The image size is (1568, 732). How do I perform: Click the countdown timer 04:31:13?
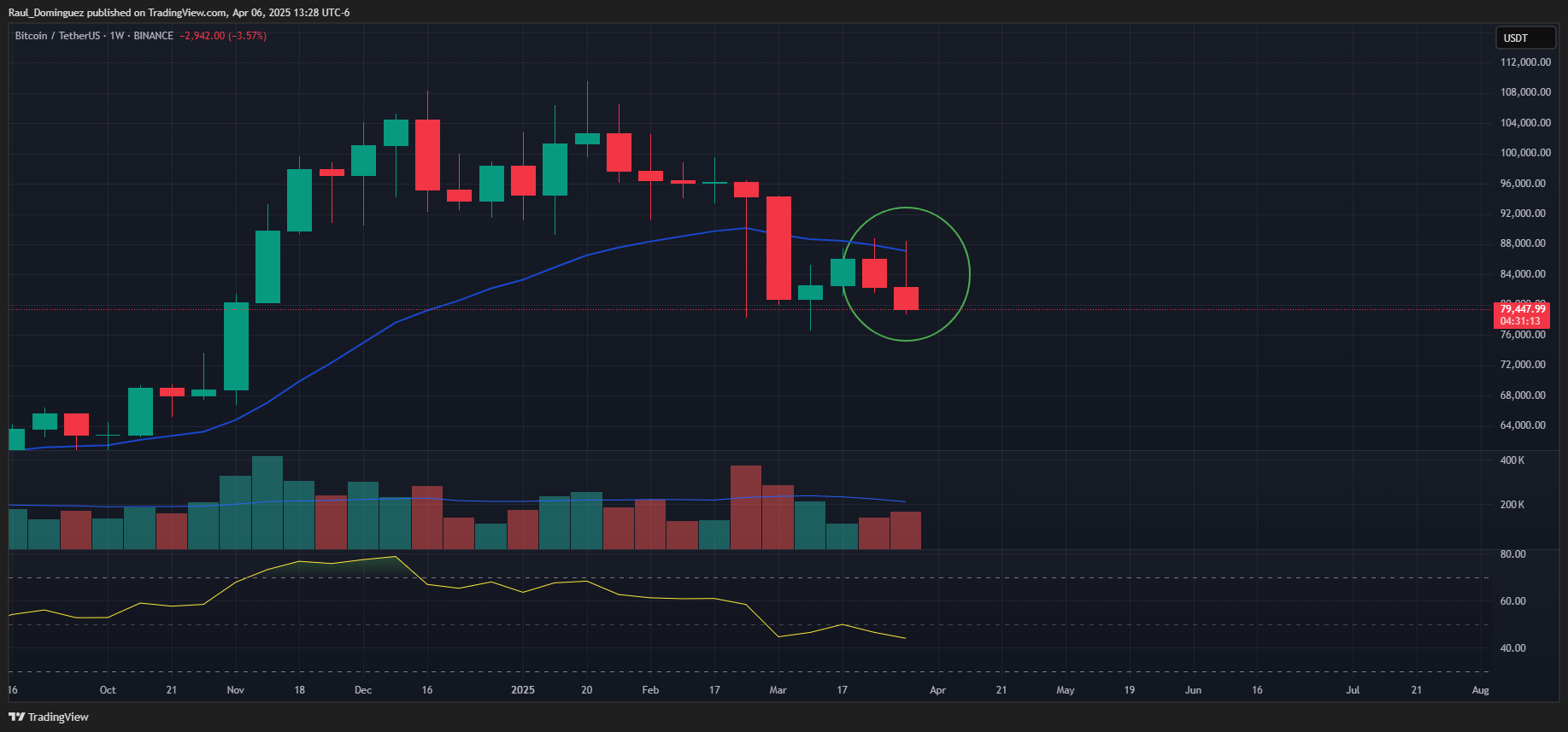point(1520,321)
